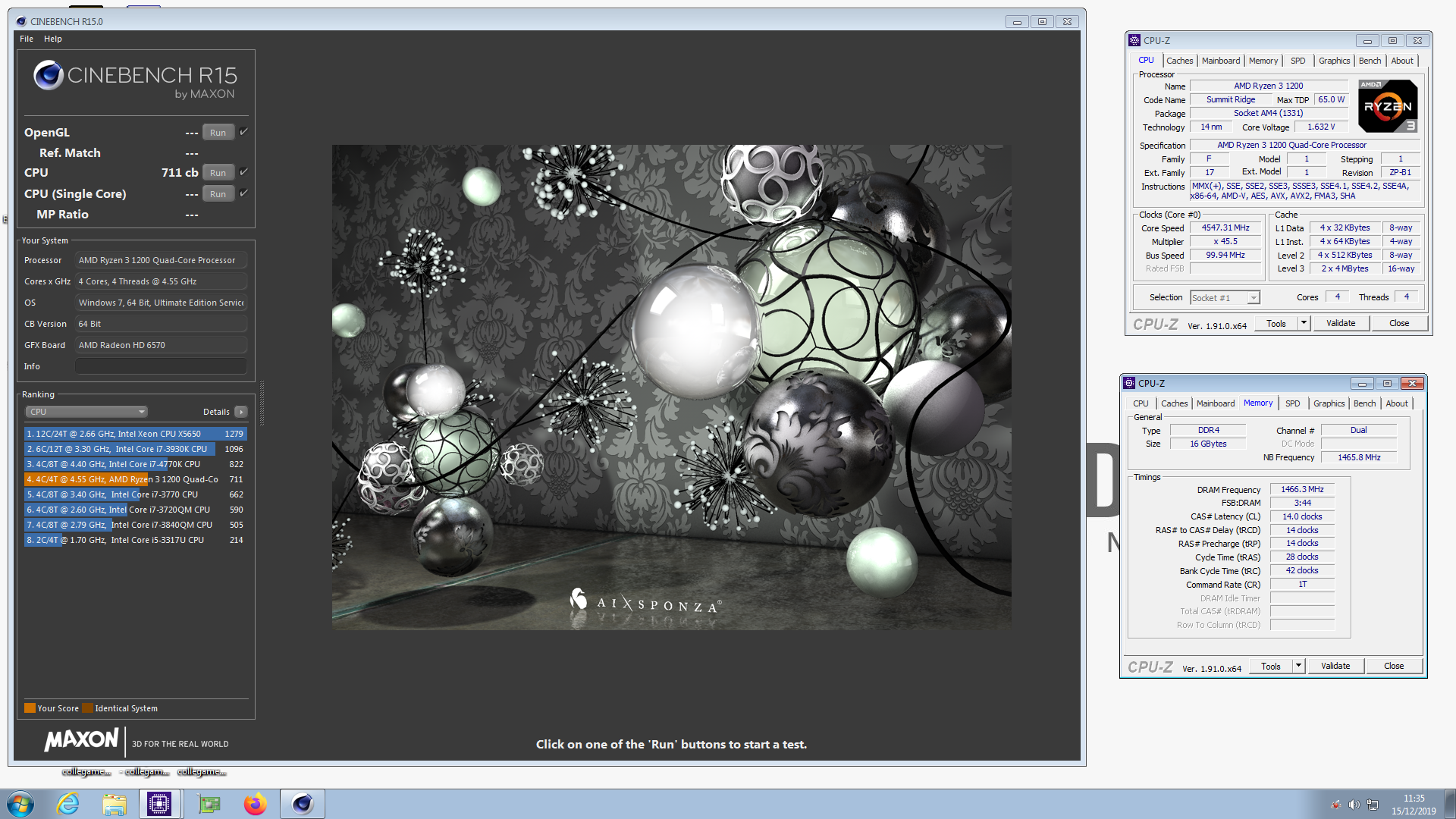Open the green circuit board taskbar app
Screen dimensions: 1456x819
click(209, 804)
